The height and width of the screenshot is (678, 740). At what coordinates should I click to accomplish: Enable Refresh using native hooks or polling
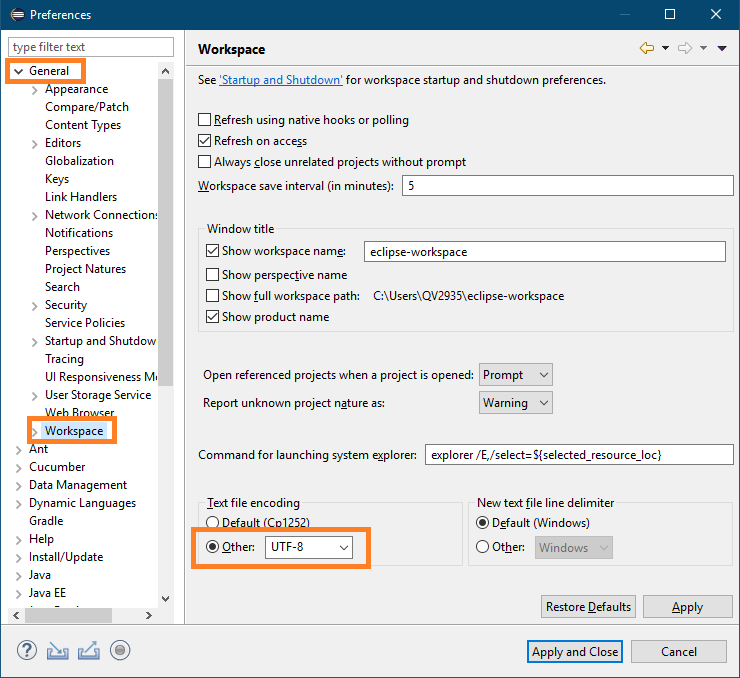tap(205, 120)
